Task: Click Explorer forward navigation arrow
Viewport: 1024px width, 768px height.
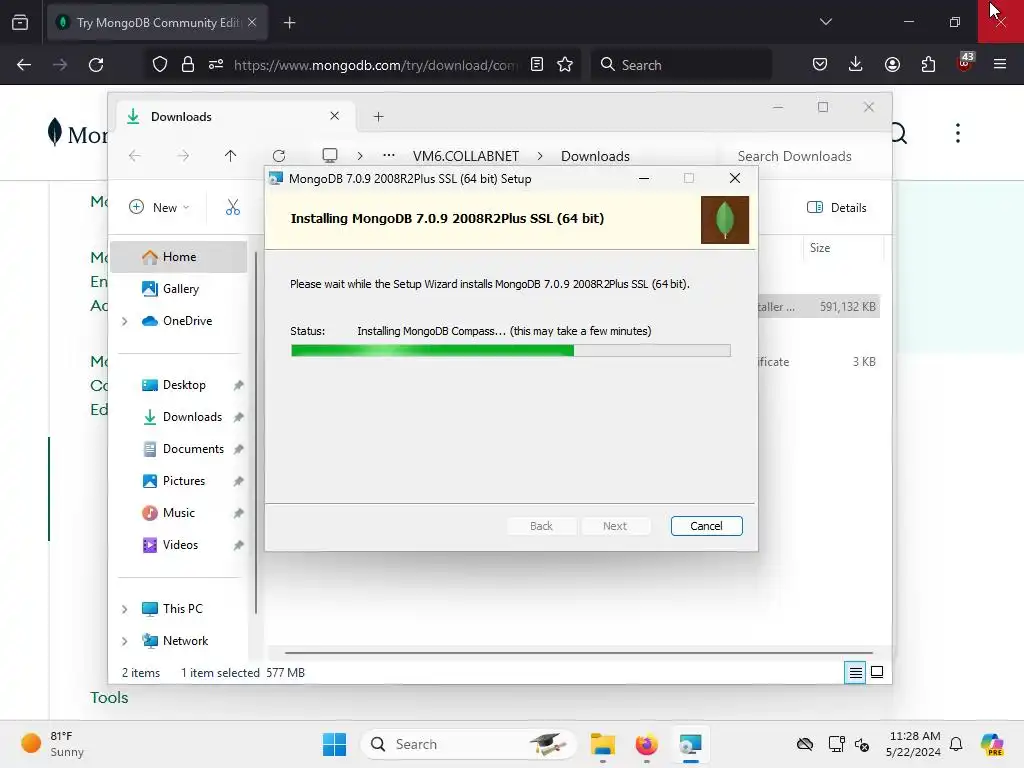Action: [x=183, y=155]
